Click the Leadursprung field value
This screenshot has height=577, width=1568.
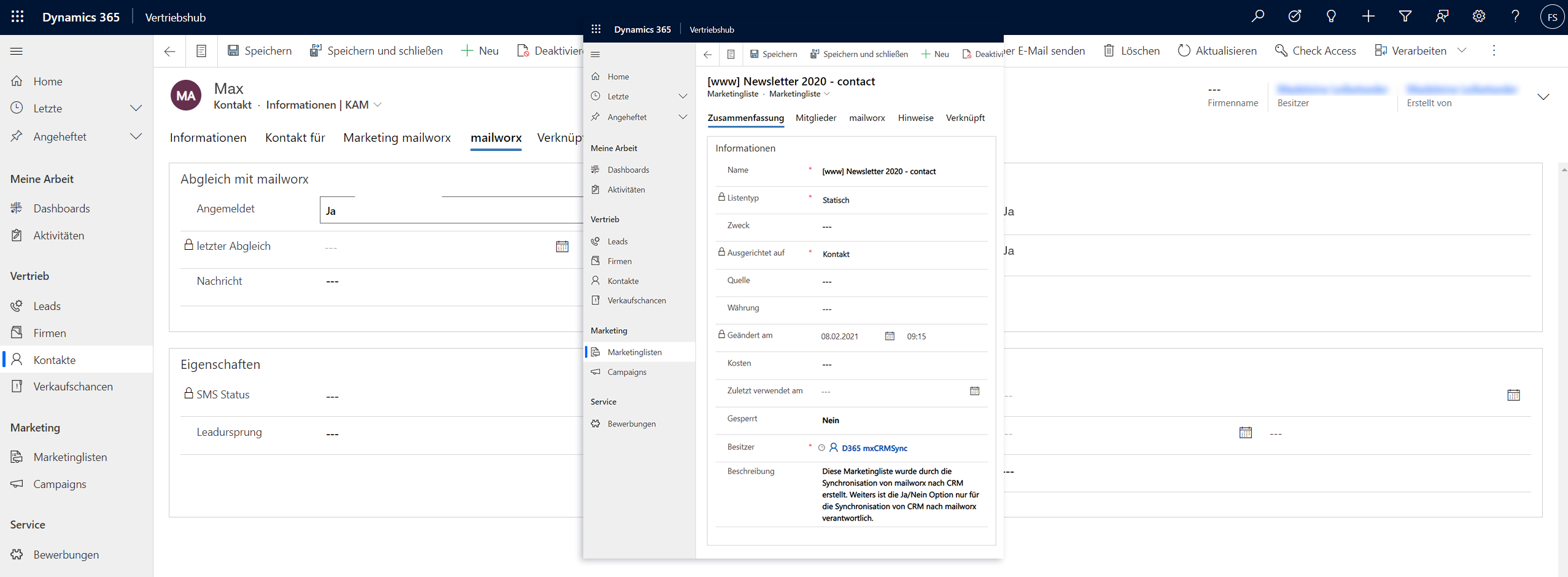click(x=332, y=434)
